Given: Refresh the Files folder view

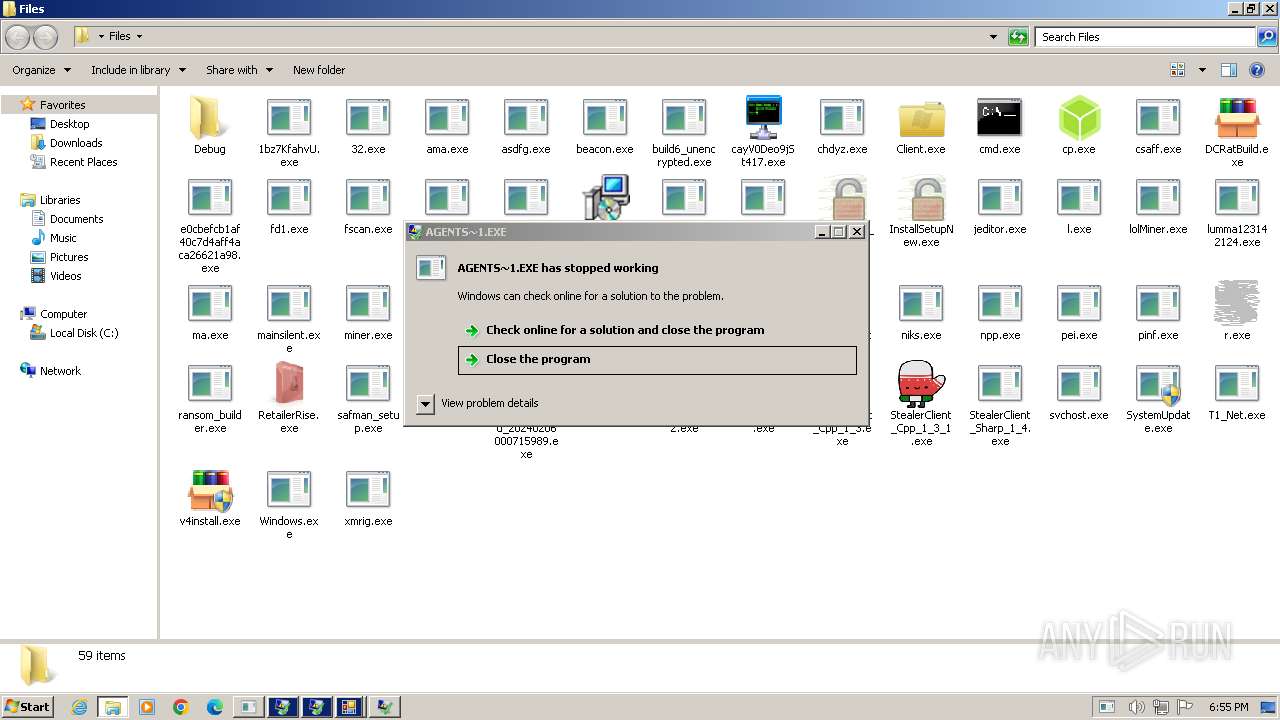Looking at the screenshot, I should tap(1018, 37).
